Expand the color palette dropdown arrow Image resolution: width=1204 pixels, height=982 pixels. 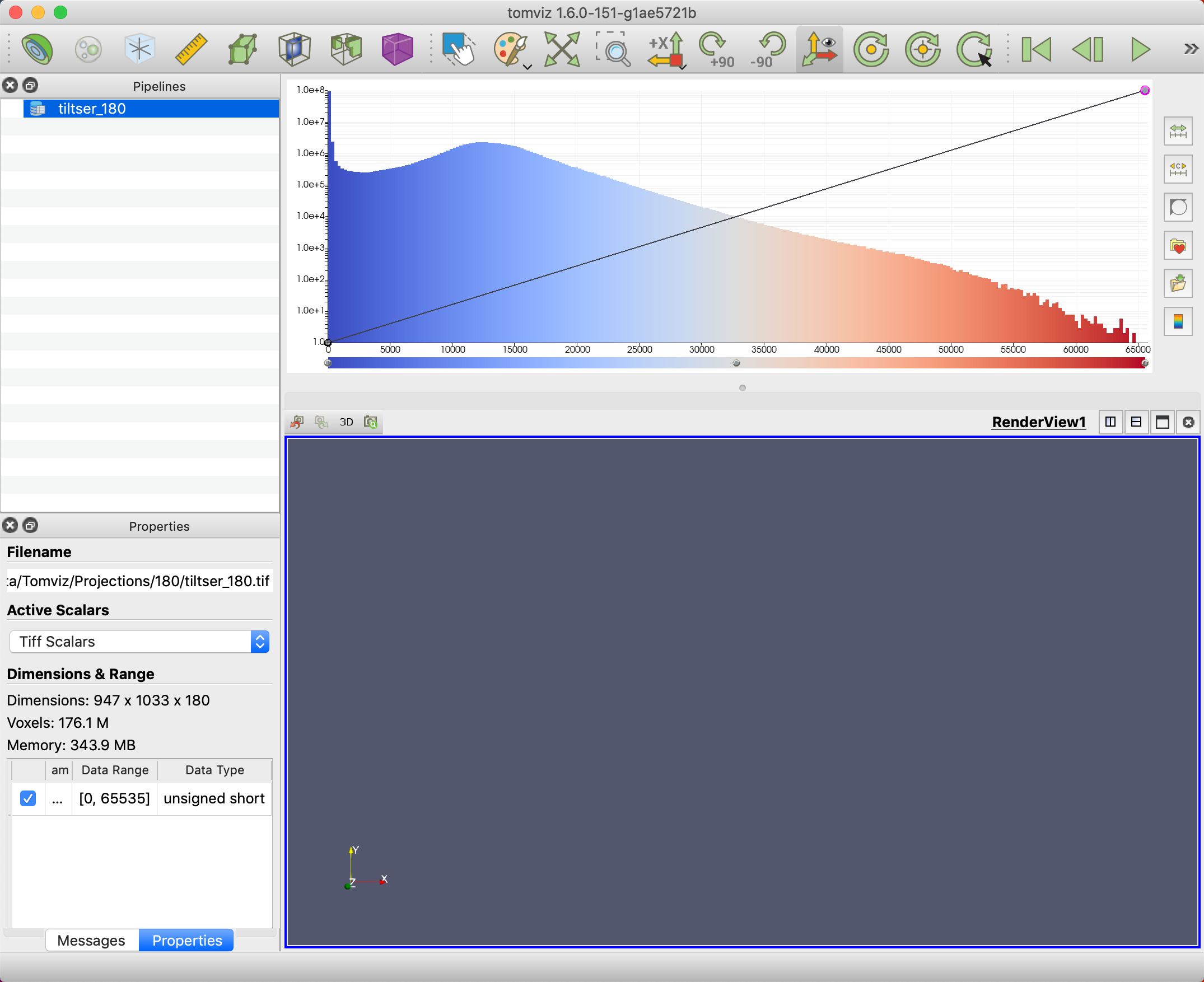point(528,67)
